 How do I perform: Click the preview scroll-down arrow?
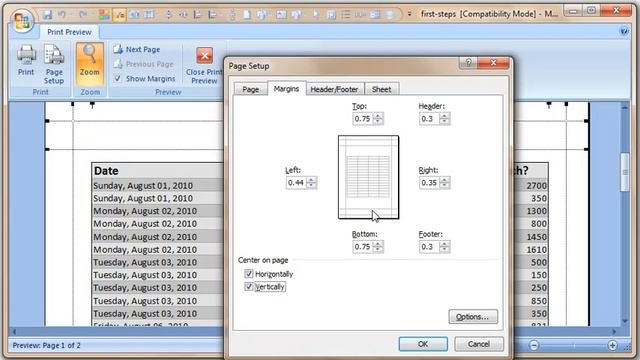(x=624, y=322)
